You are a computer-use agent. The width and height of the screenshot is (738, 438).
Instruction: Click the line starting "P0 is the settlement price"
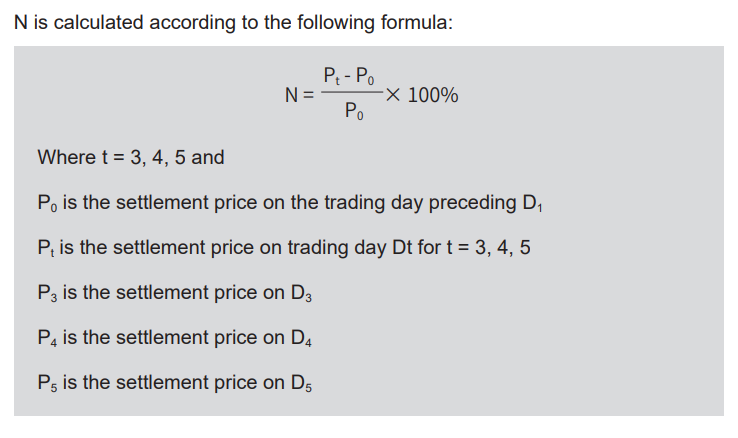[x=289, y=203]
